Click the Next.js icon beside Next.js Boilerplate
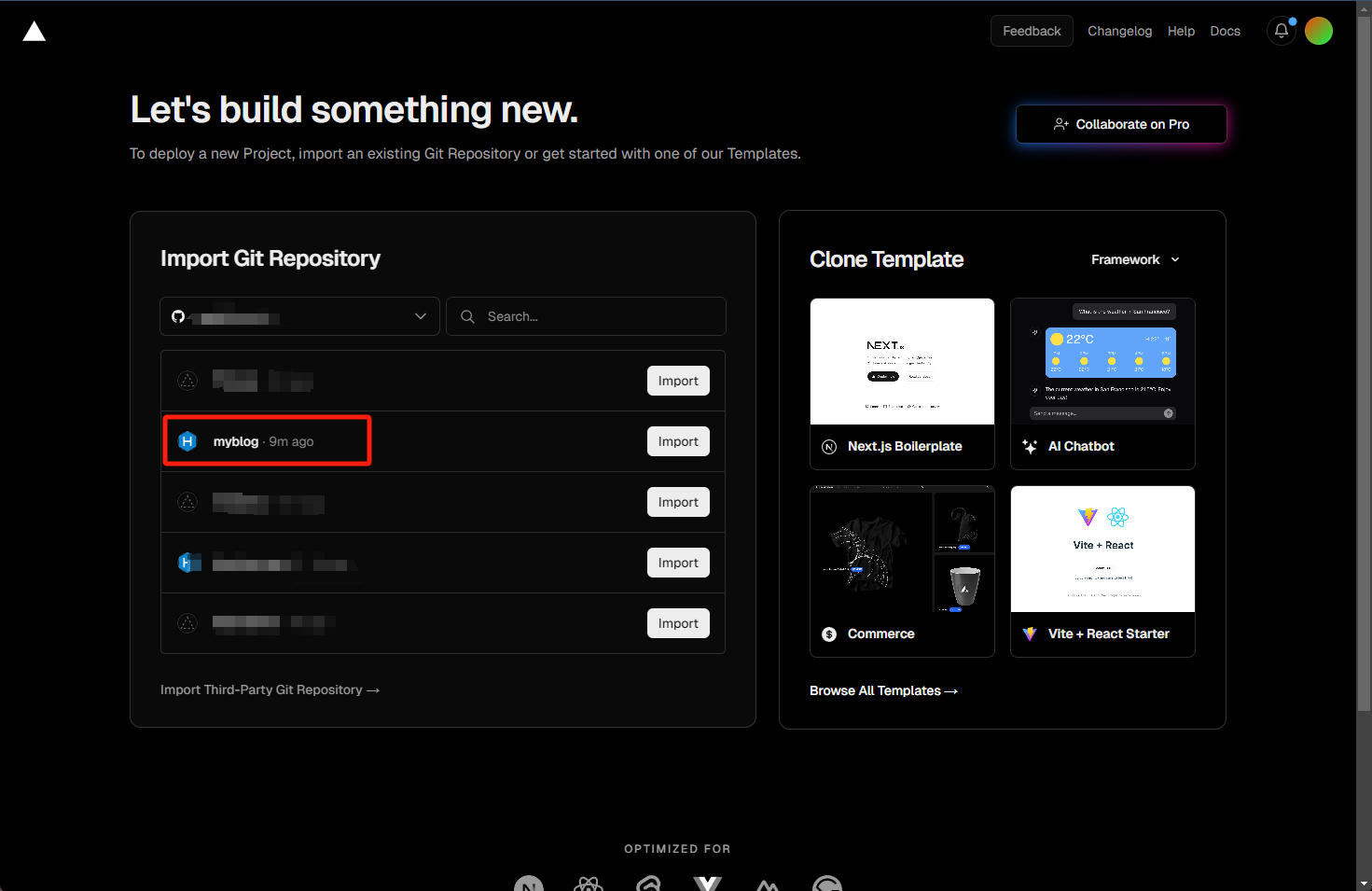Screen dimensions: 1372x891 [829, 447]
